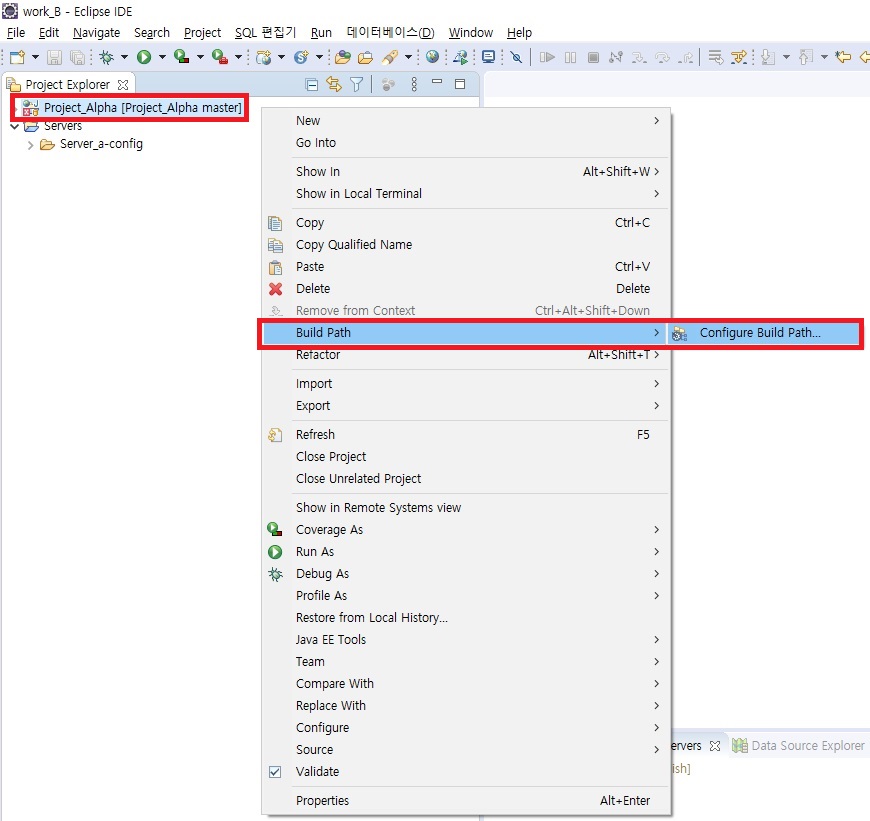870x821 pixels.
Task: Select the Server_a-config tree row
Action: [101, 144]
